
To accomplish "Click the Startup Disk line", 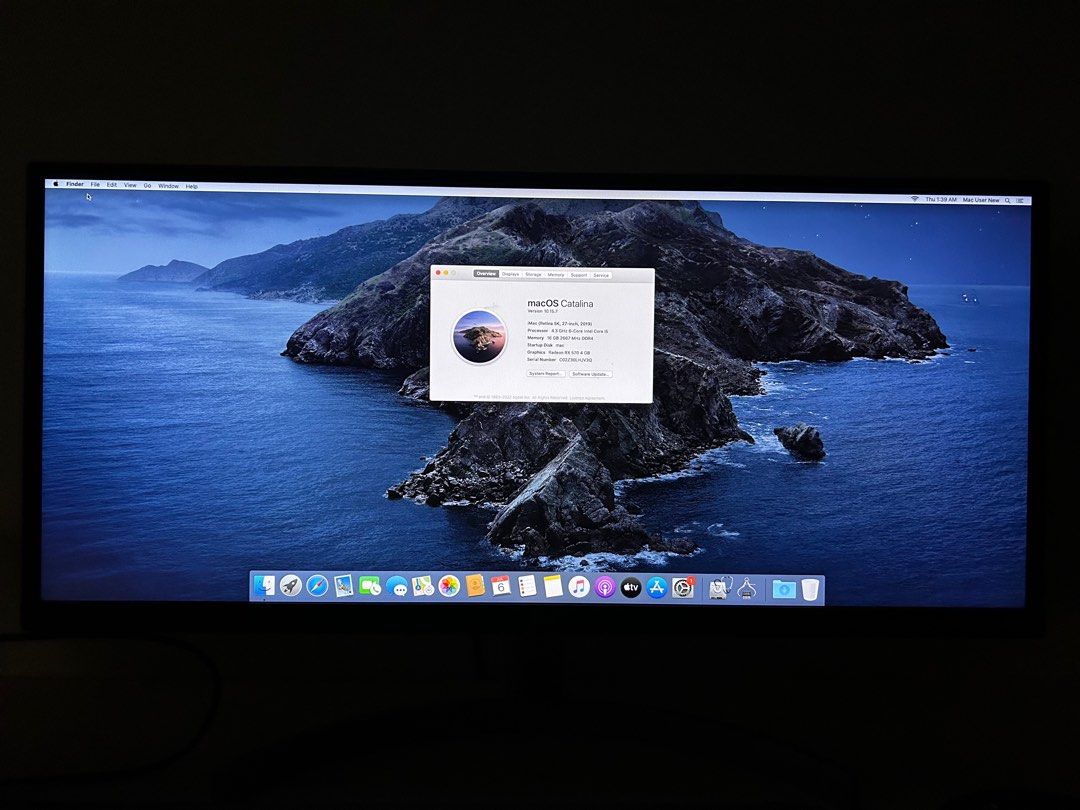I will point(546,345).
